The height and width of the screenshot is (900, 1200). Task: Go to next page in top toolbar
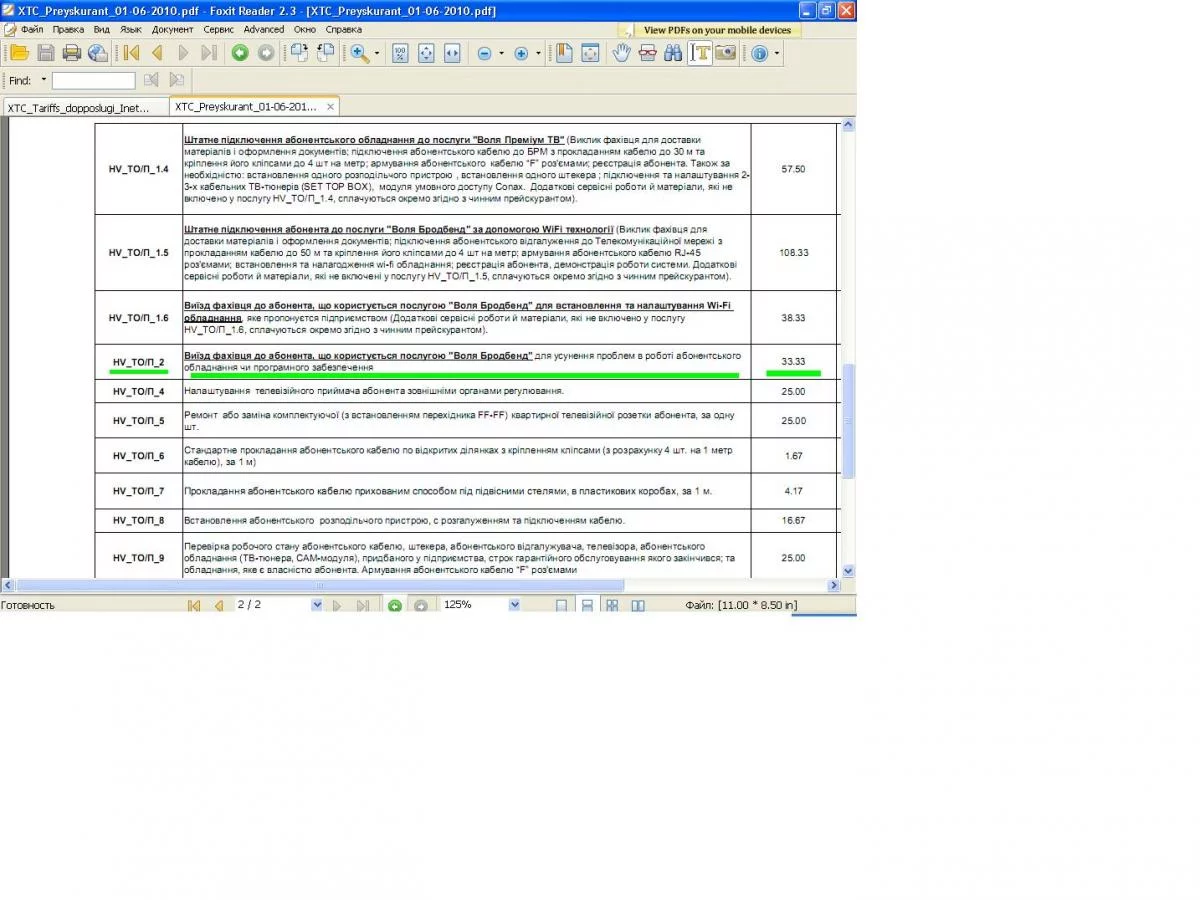click(183, 53)
